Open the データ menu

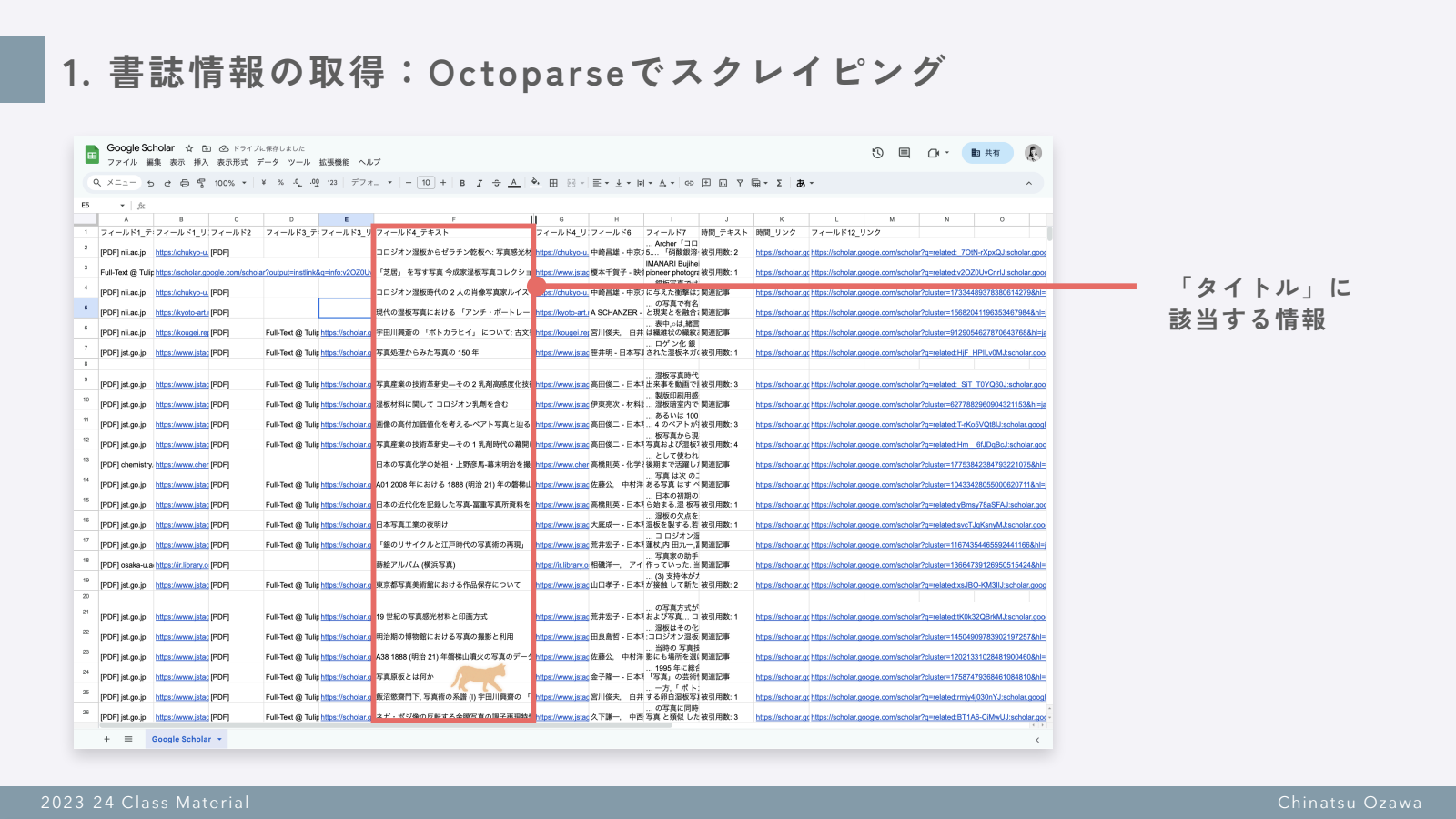coord(268,163)
